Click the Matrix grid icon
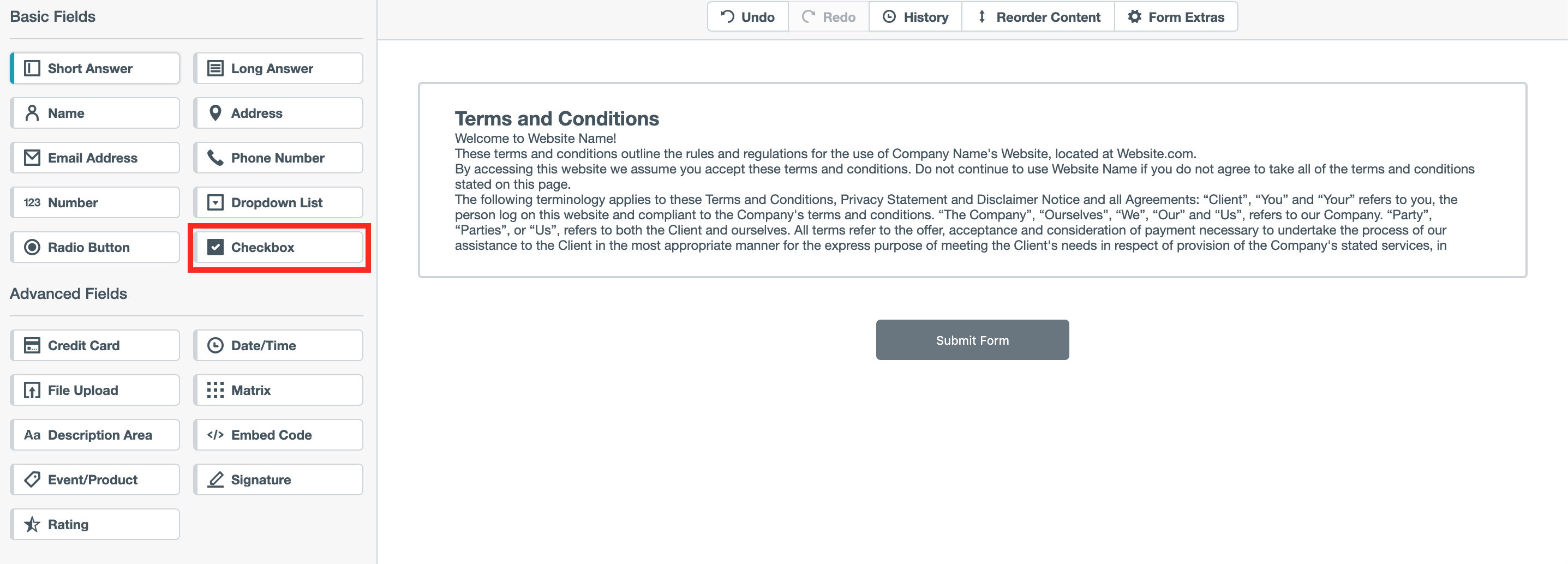 215,390
